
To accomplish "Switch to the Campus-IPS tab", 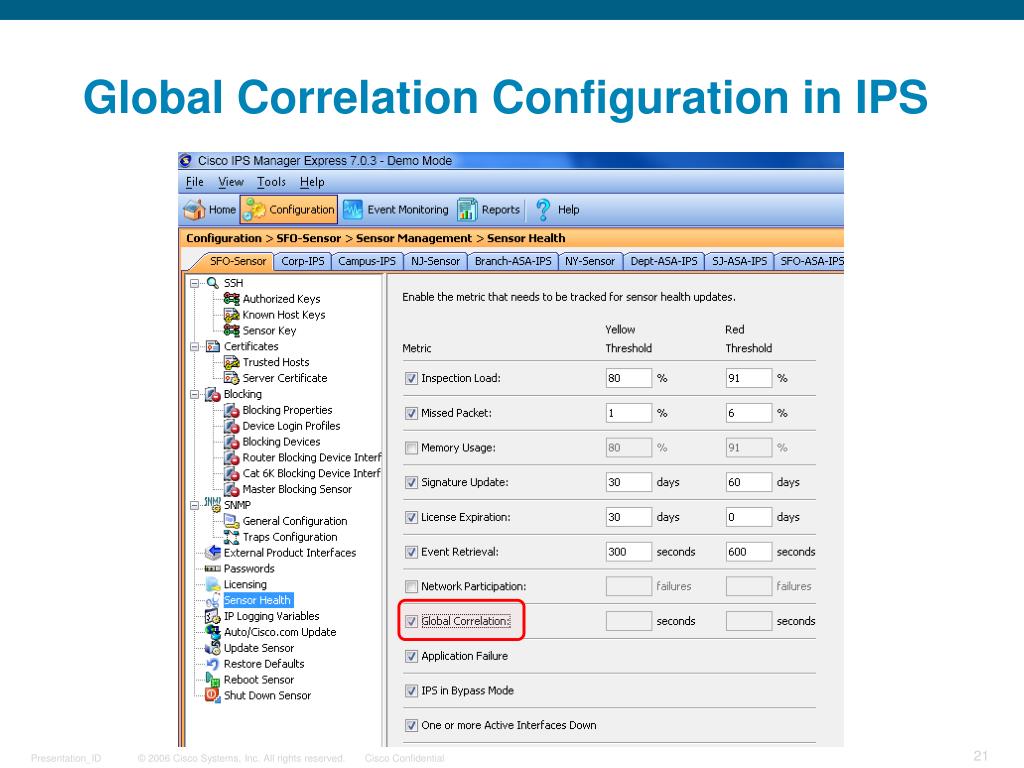I will click(x=366, y=261).
